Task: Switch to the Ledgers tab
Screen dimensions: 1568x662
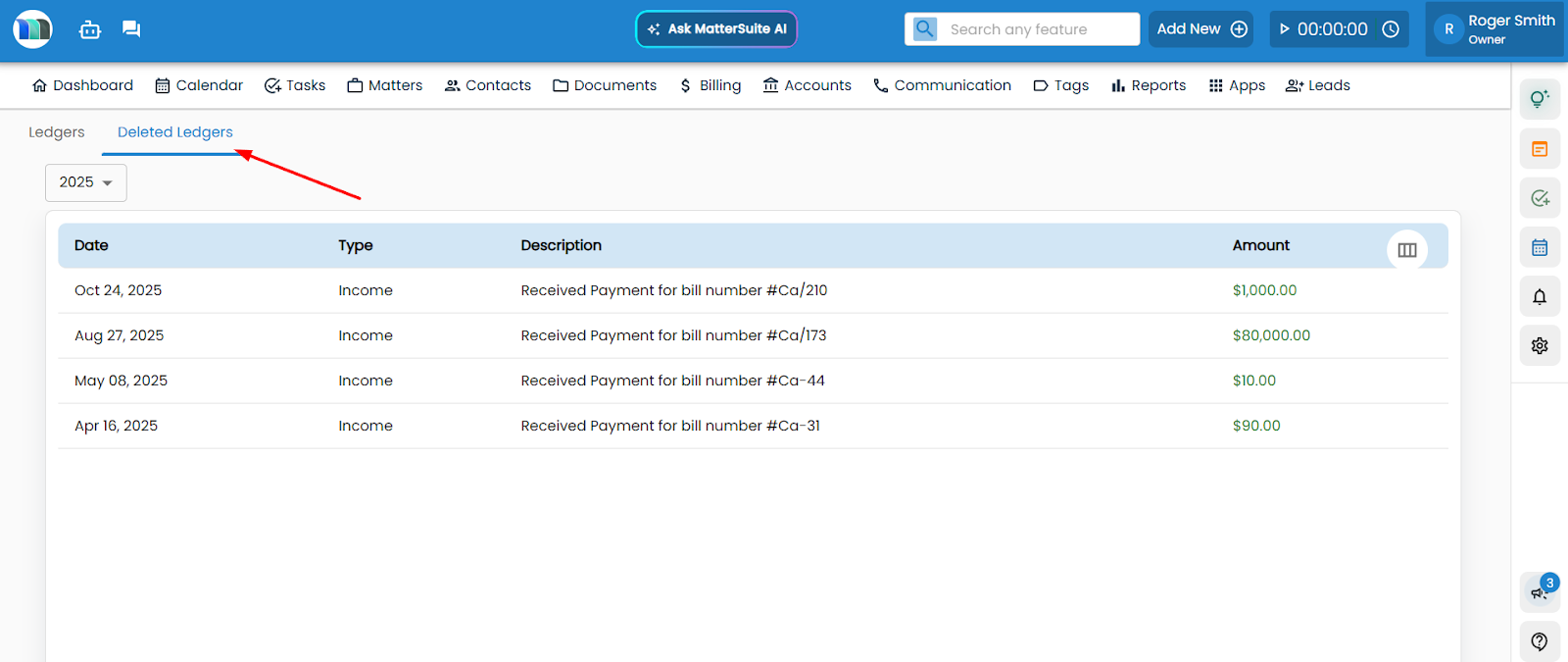Action: (57, 132)
